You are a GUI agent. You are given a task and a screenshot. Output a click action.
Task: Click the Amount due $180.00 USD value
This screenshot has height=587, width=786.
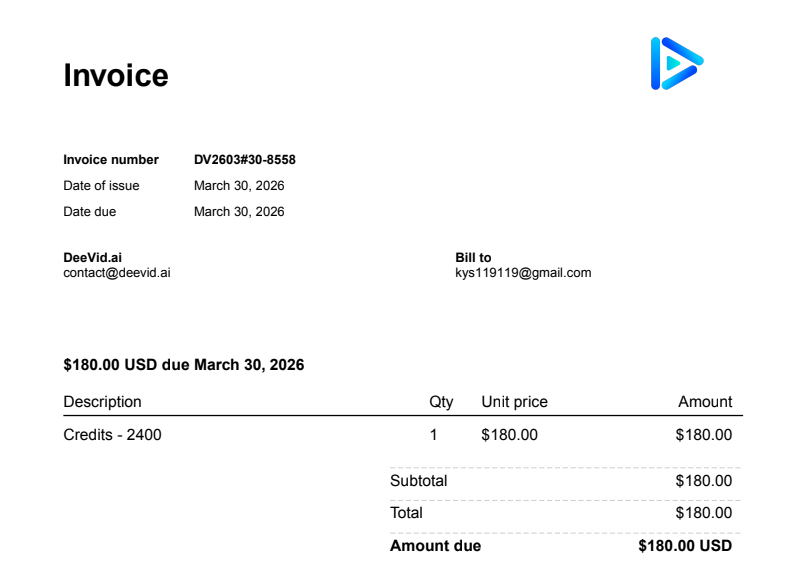(685, 546)
